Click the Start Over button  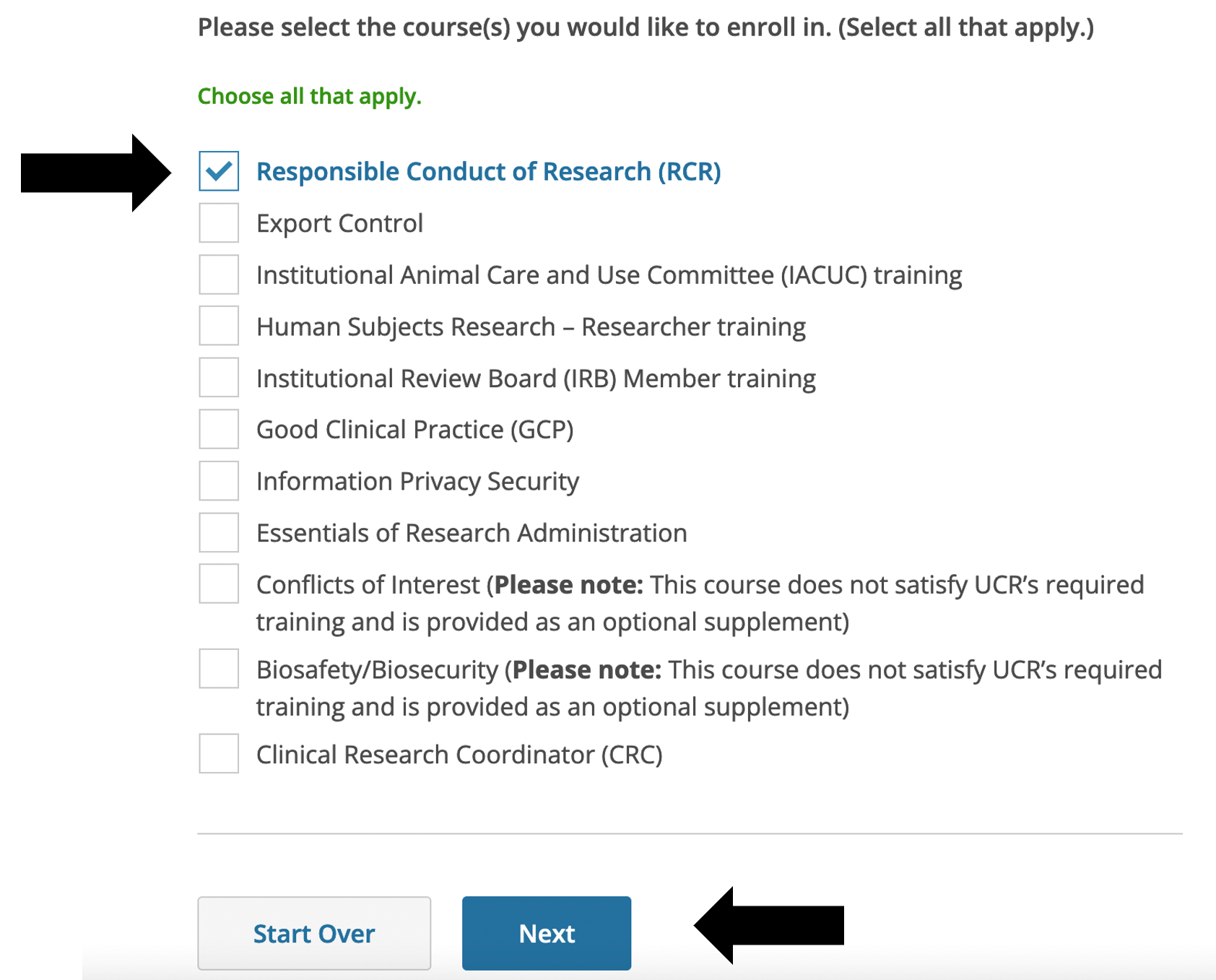point(314,933)
